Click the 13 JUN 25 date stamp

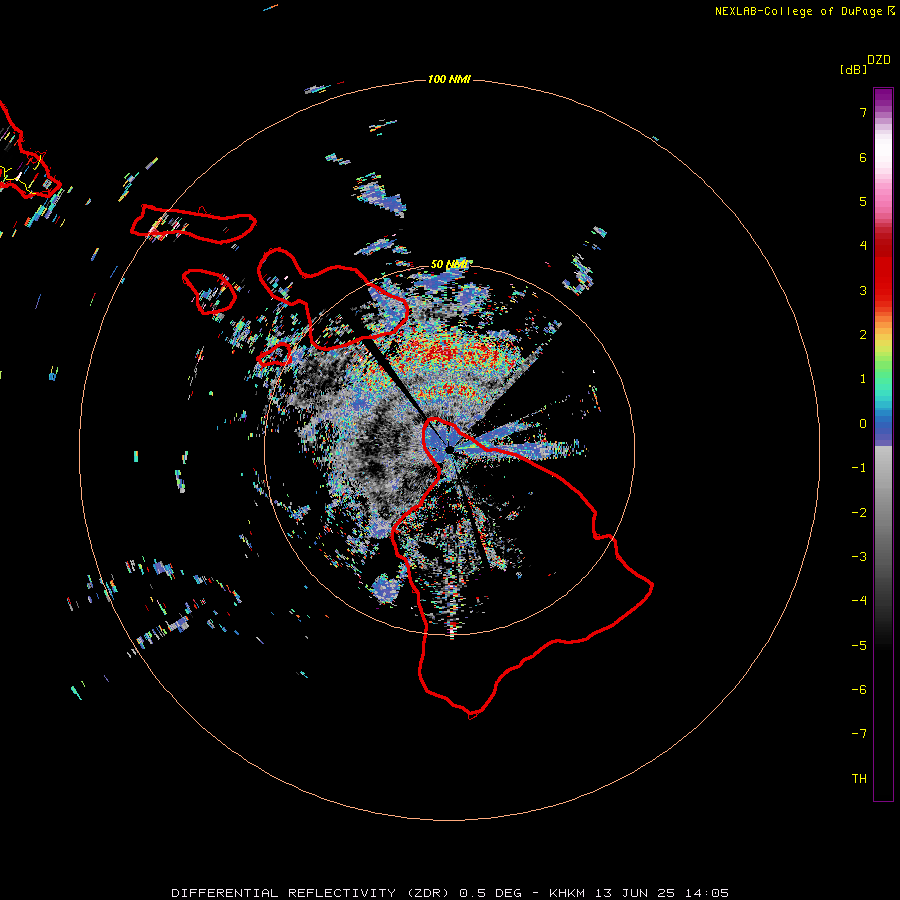[635, 893]
